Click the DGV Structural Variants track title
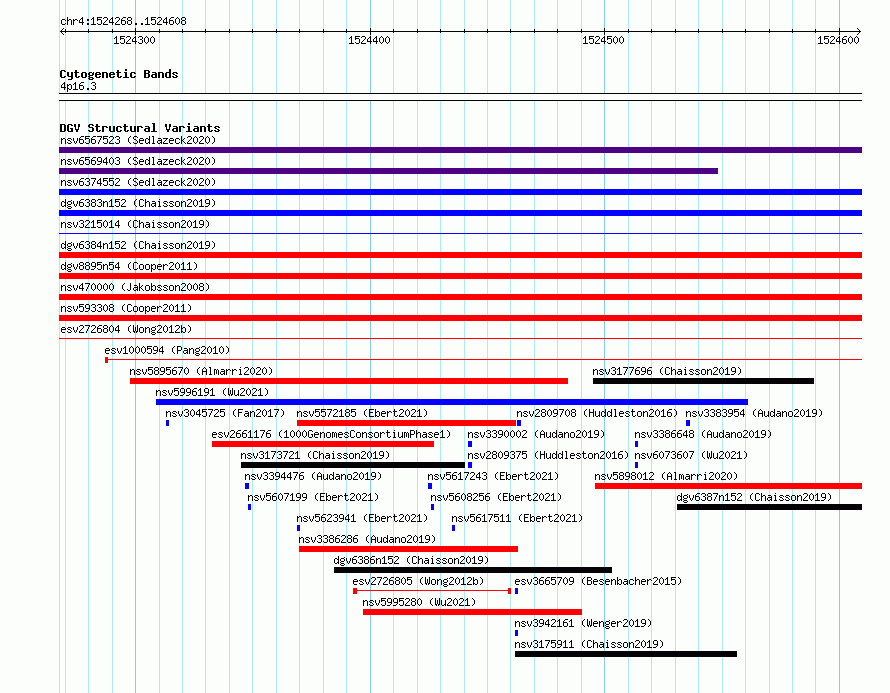This screenshot has height=693, width=890. [140, 128]
